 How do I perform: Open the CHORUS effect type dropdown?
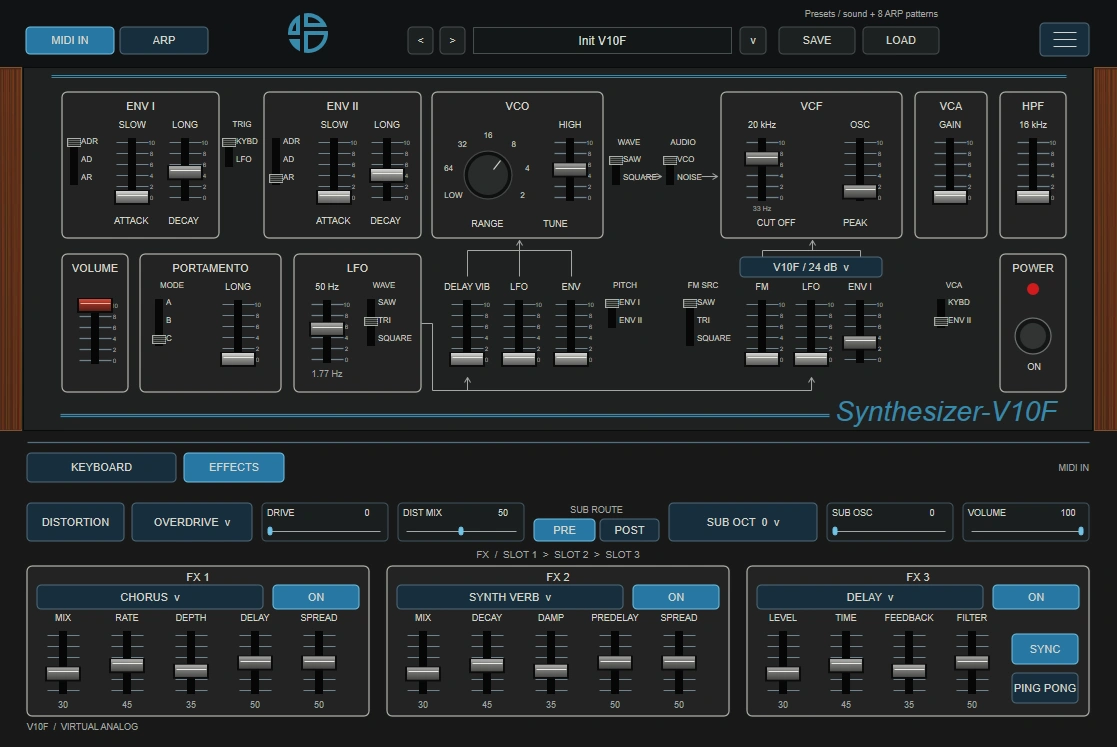coord(150,597)
